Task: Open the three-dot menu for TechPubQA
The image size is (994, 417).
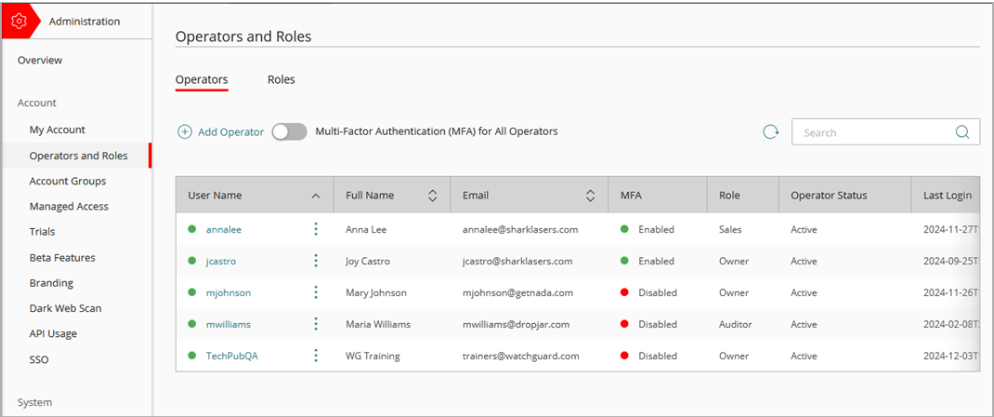Action: pyautogui.click(x=316, y=355)
